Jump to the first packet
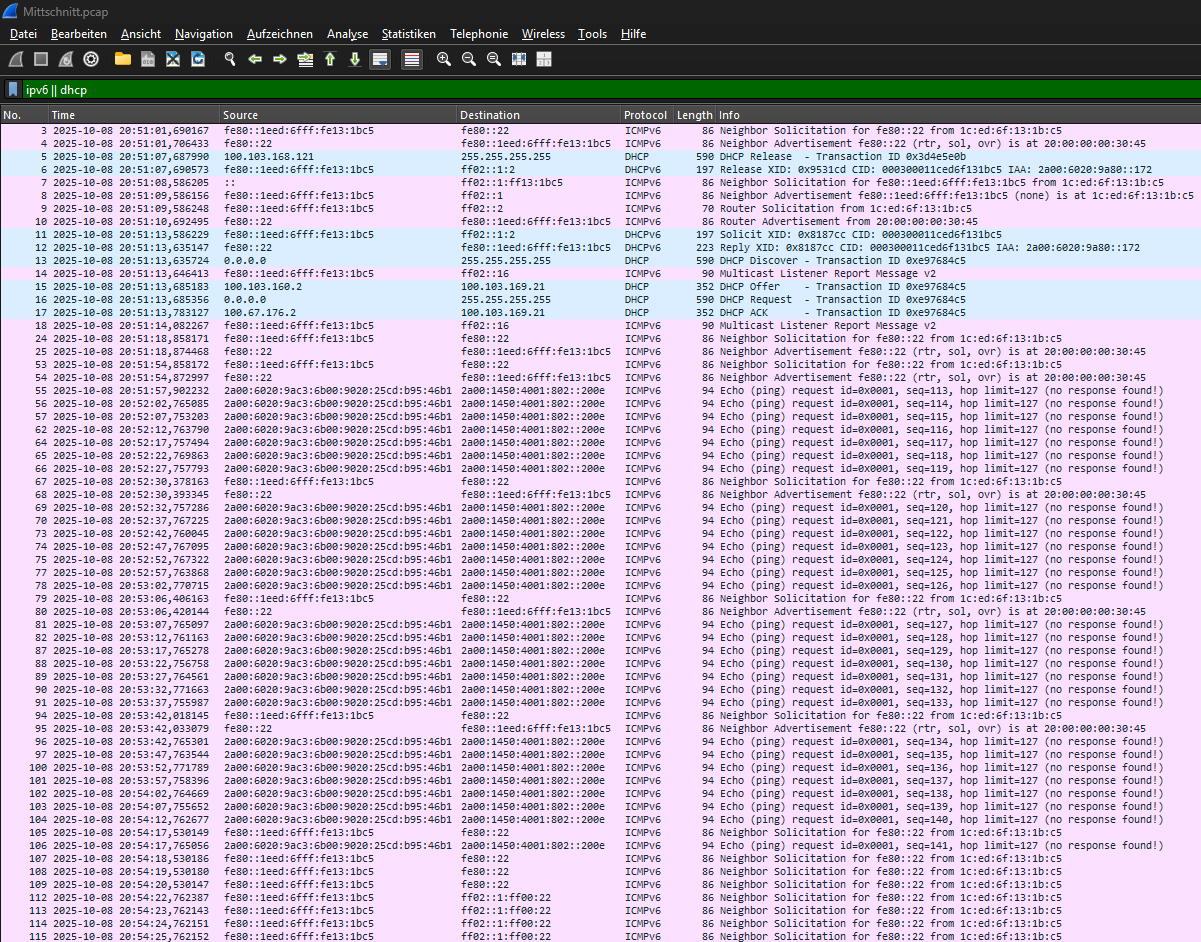Viewport: 1201px width, 942px height. click(x=330, y=59)
